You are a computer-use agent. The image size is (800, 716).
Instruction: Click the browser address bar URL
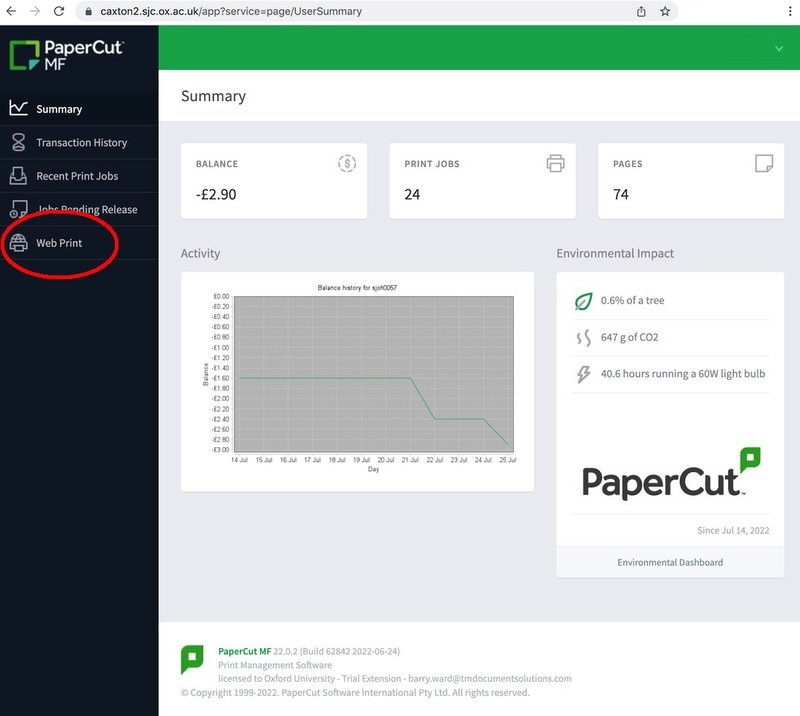231,11
